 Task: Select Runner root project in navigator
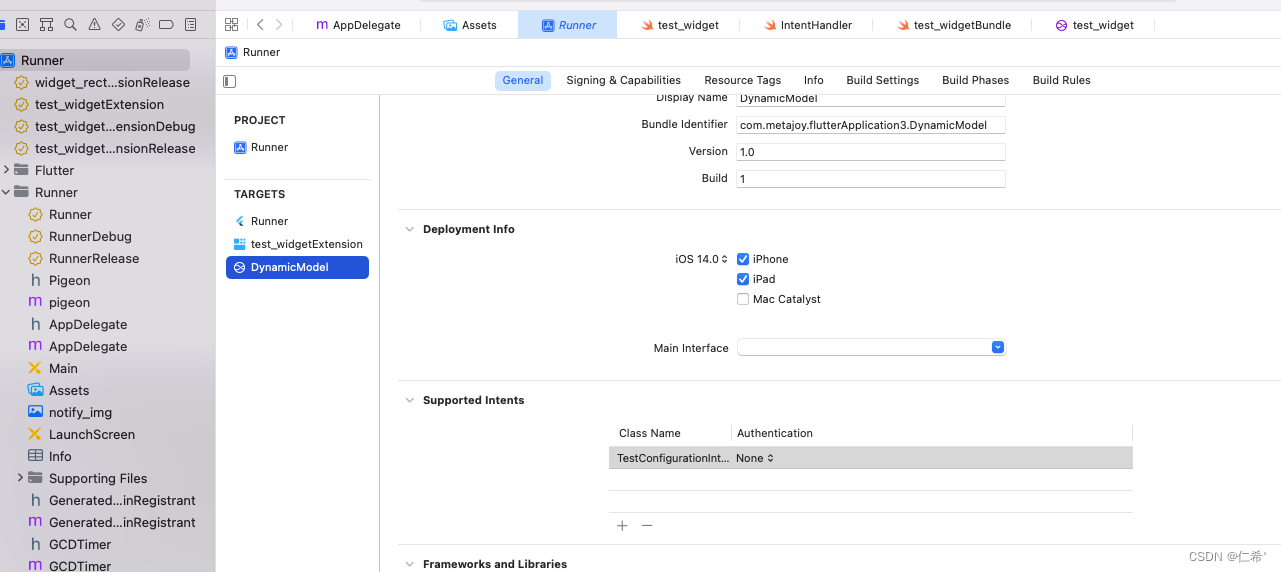(x=95, y=60)
